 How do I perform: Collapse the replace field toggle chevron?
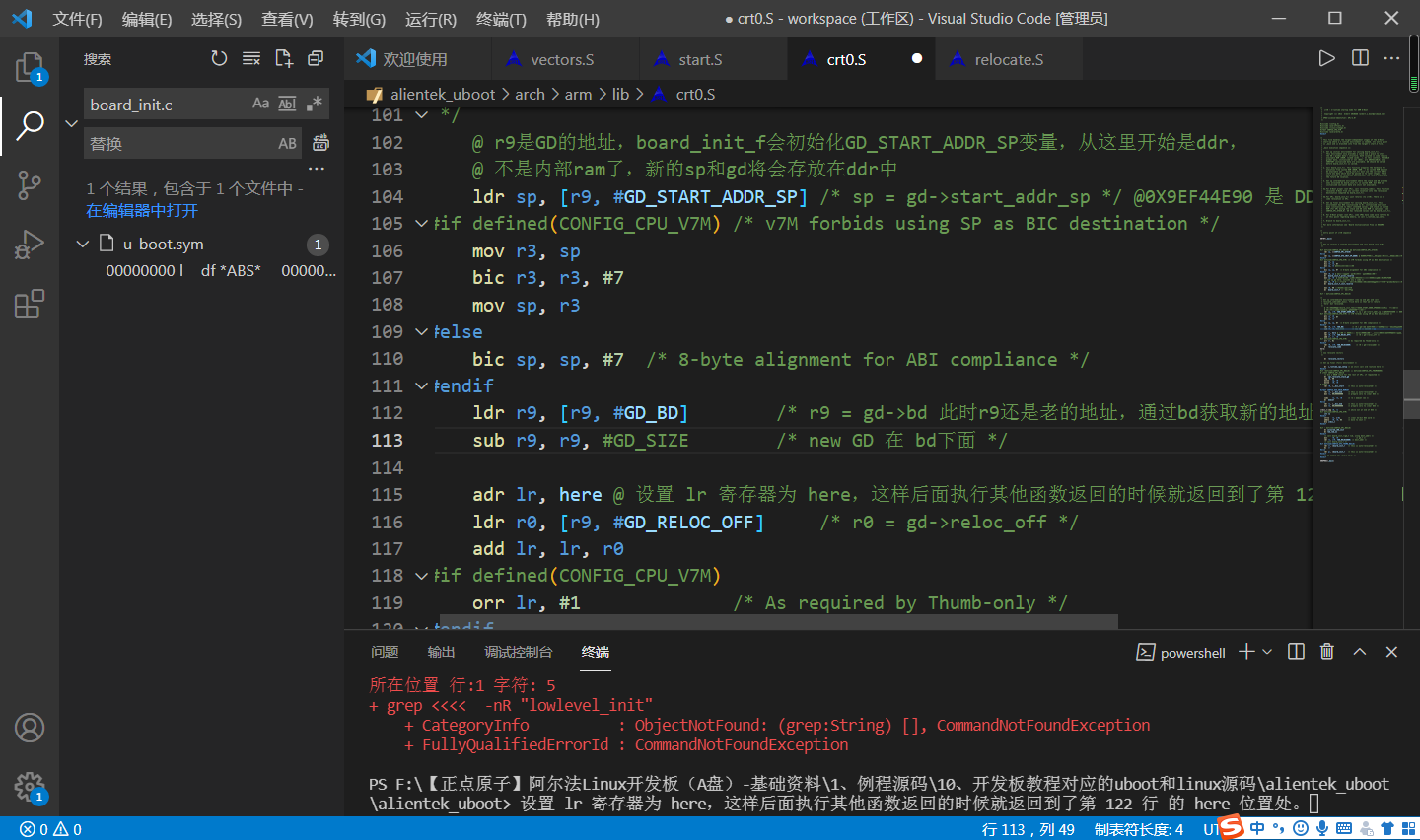(x=71, y=123)
